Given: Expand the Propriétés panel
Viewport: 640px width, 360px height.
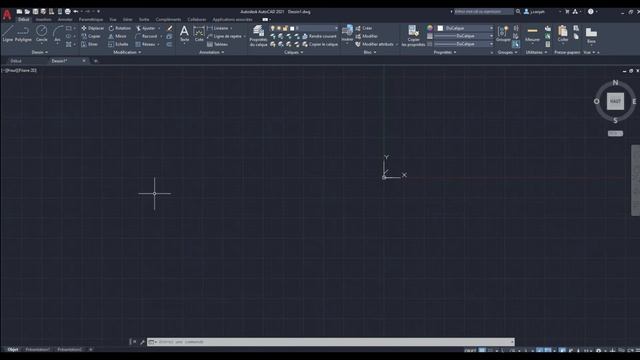Looking at the screenshot, I should (x=445, y=52).
